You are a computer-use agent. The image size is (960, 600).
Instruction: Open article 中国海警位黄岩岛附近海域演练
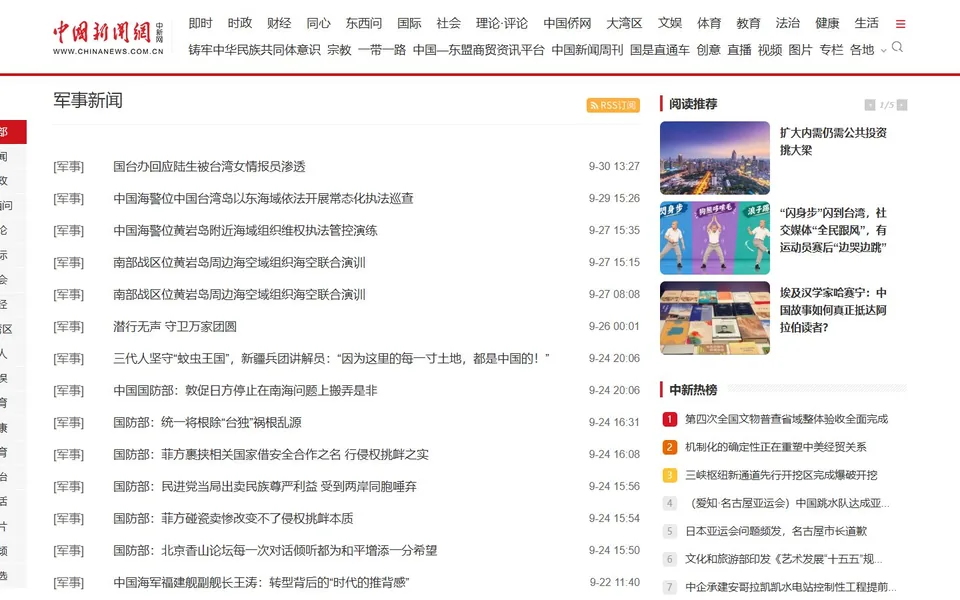coord(246,230)
